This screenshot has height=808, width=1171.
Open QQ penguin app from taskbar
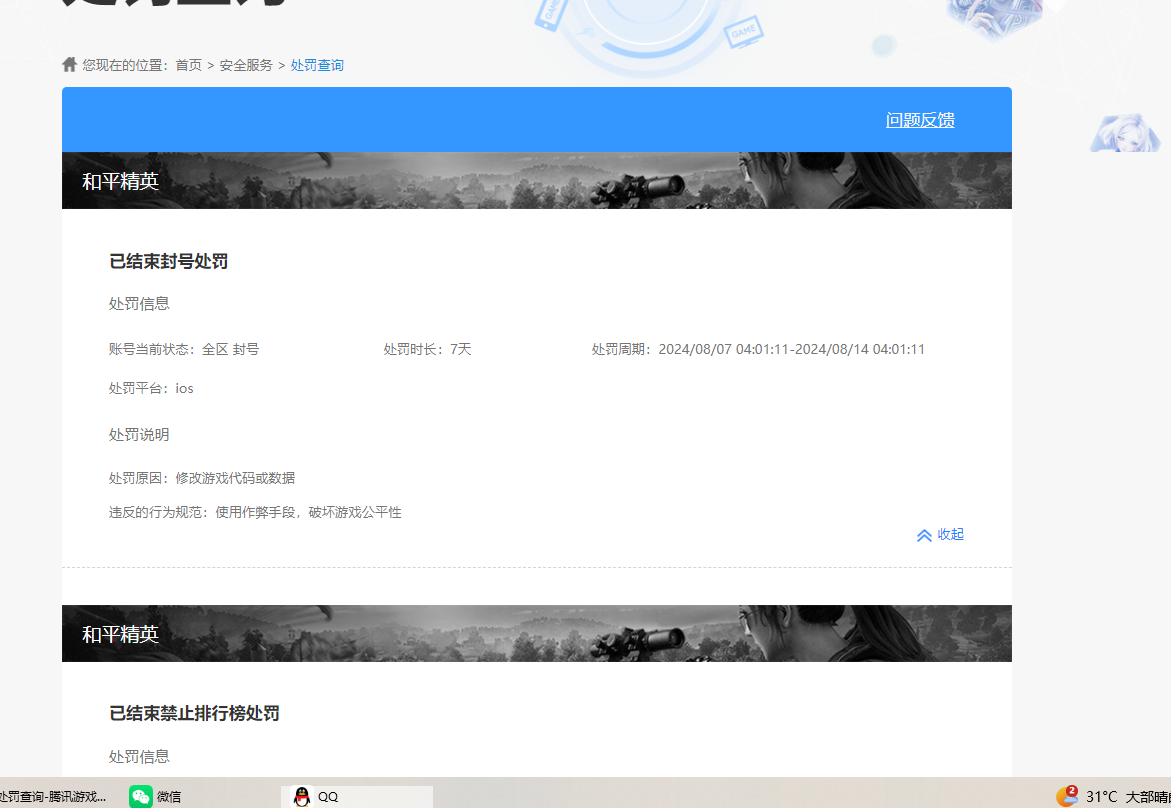point(357,797)
